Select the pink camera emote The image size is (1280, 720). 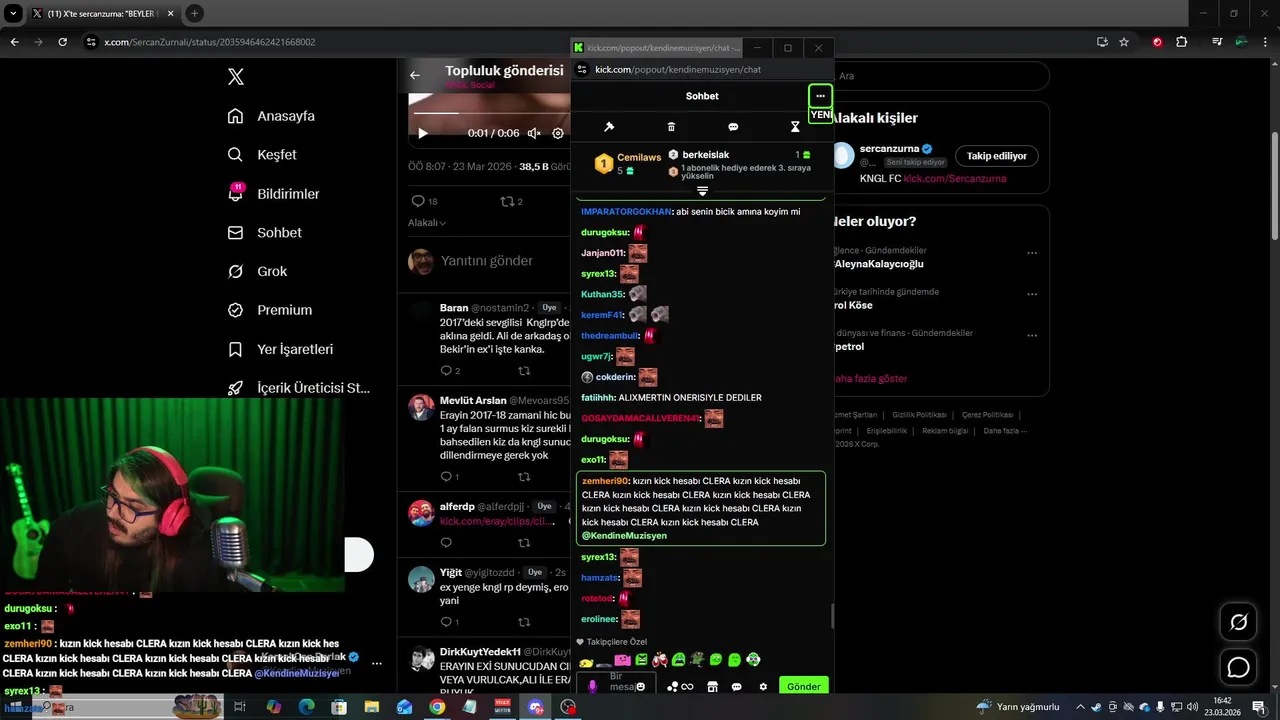(622, 660)
